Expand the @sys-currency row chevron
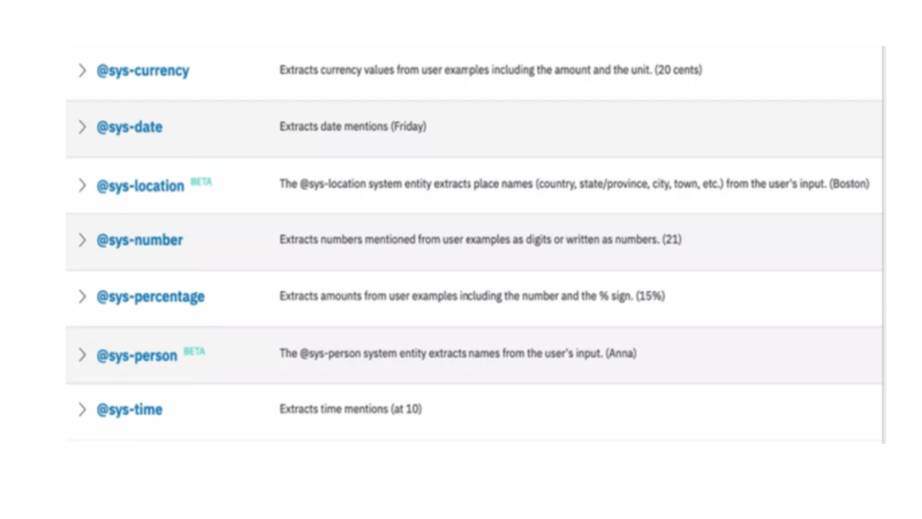The image size is (922, 519). [x=82, y=70]
